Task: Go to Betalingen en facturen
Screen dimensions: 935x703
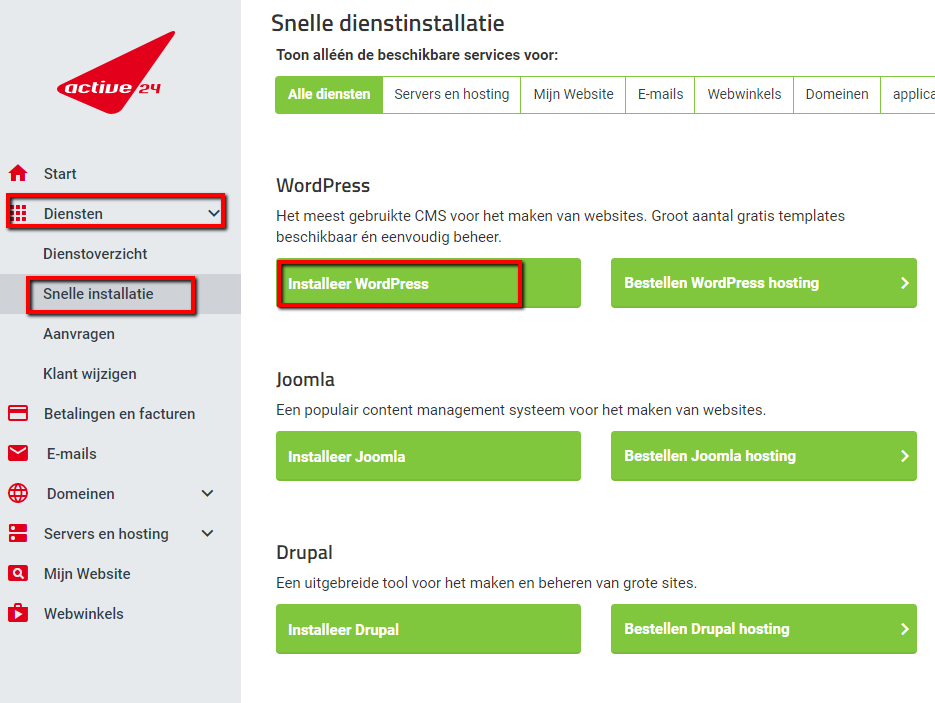Action: pyautogui.click(x=119, y=414)
